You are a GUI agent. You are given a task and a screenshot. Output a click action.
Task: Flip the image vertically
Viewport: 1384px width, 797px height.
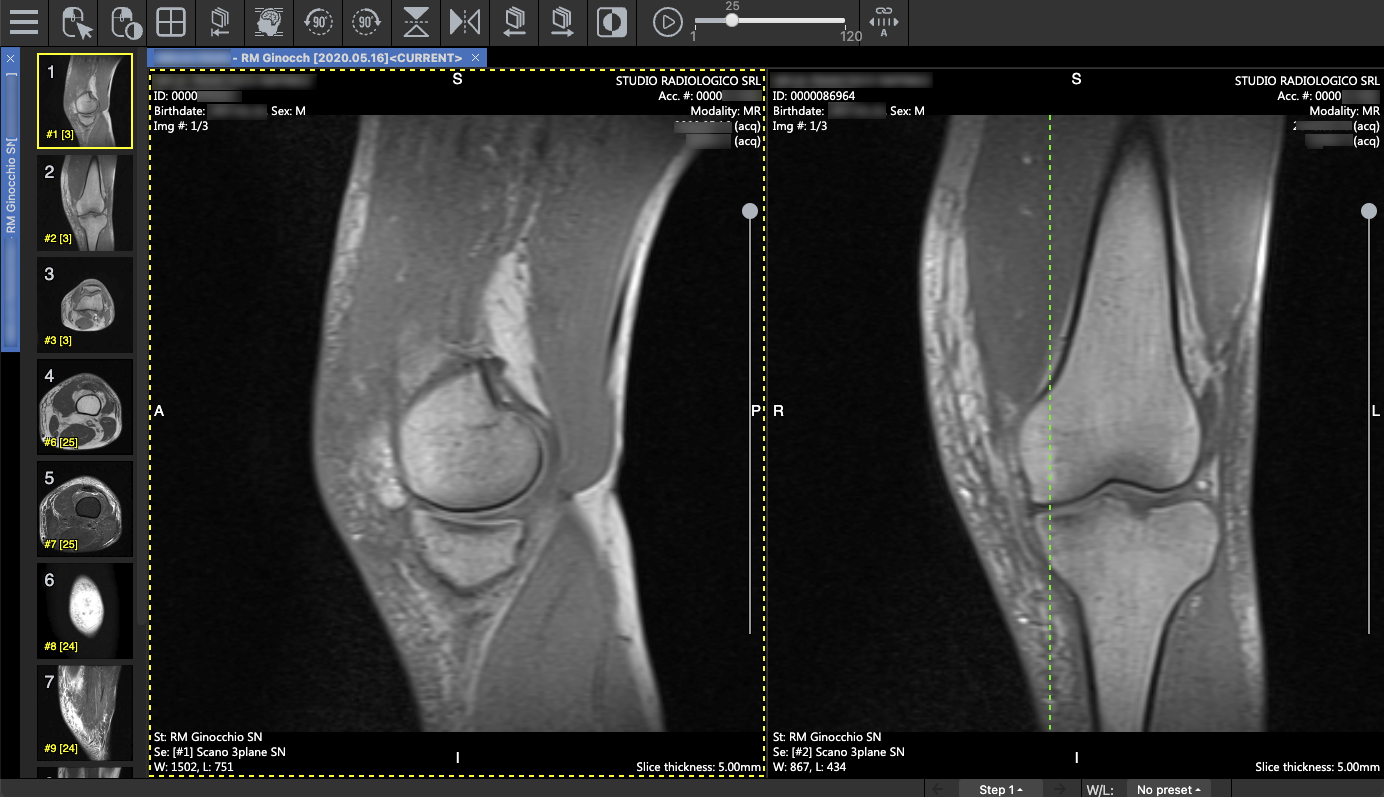pos(416,22)
